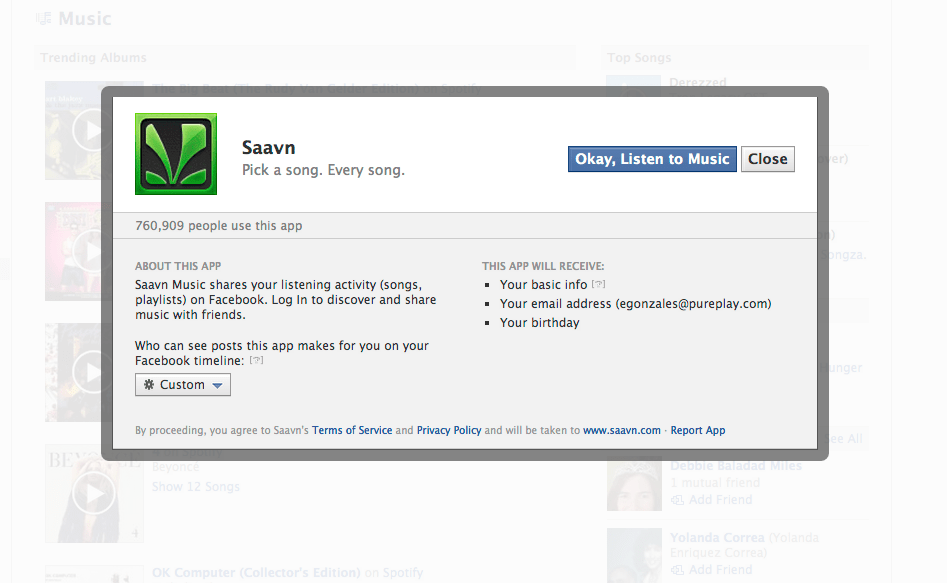Click Yolanda Correa profile photo
Viewport: 947px width, 583px height.
pos(634,555)
